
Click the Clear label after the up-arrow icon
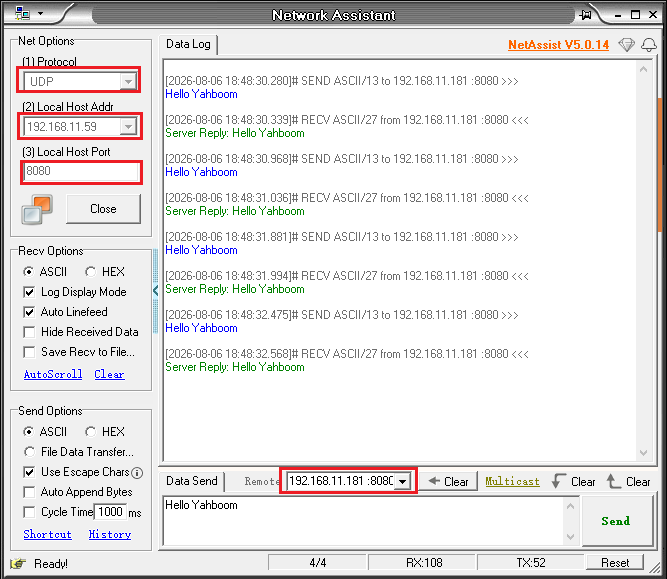[x=638, y=482]
